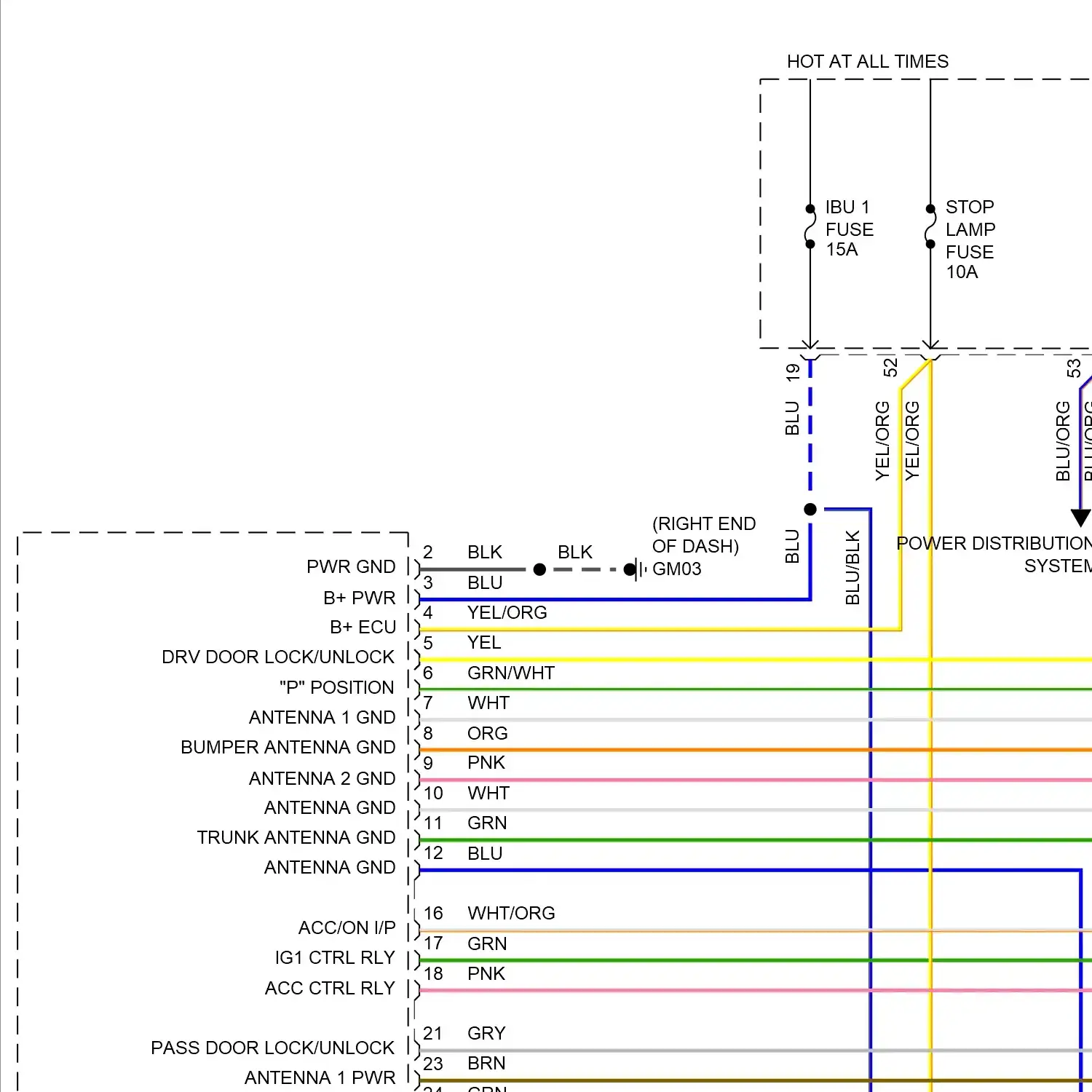
Task: Click the orange pin 8 wire line
Action: click(x=756, y=750)
